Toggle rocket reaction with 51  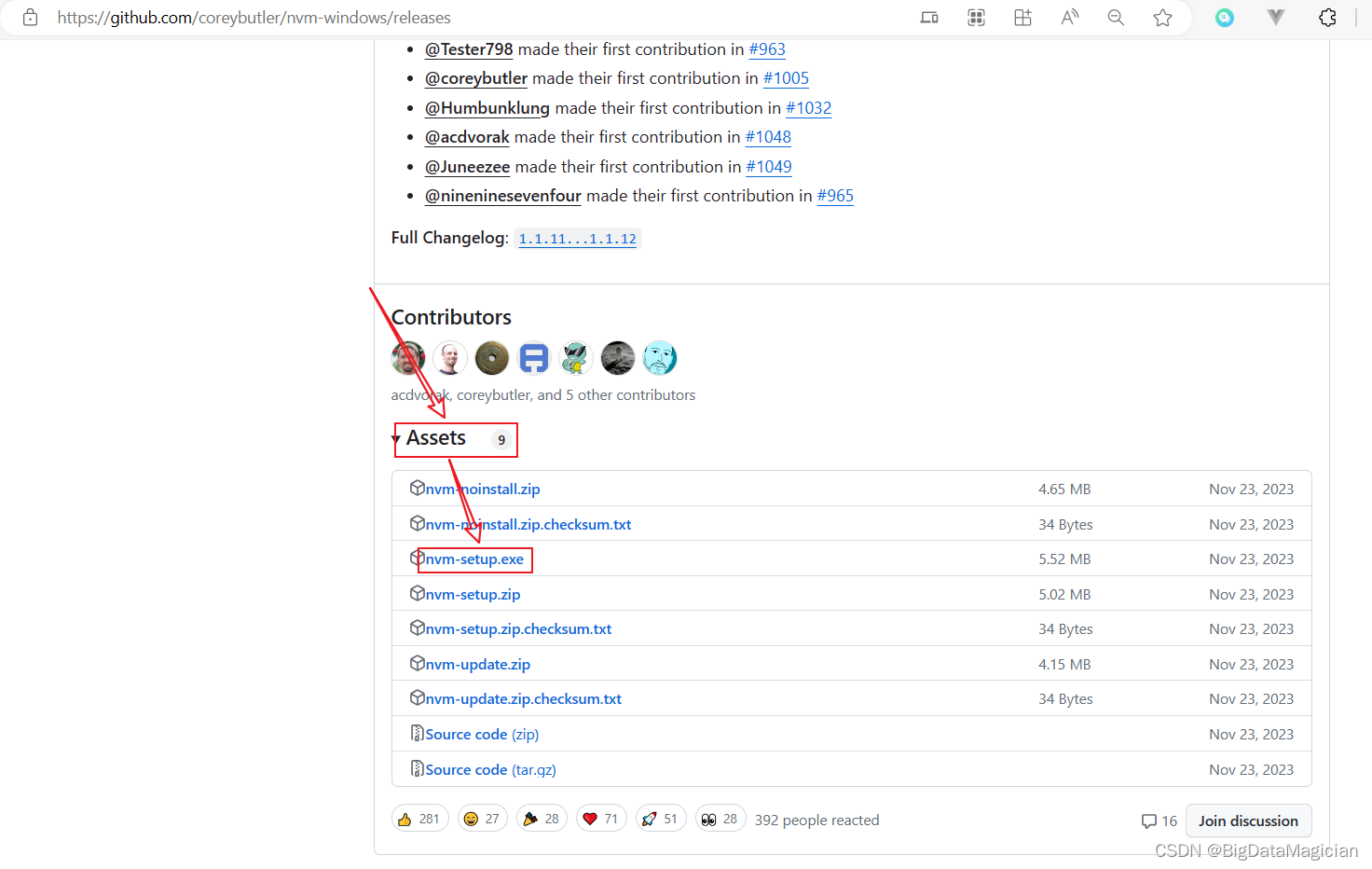coord(661,819)
